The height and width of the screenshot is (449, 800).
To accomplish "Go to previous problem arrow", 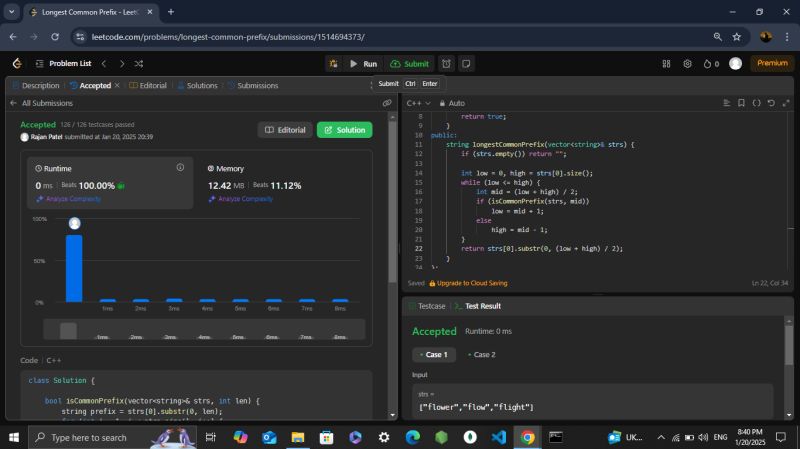I will 104,64.
